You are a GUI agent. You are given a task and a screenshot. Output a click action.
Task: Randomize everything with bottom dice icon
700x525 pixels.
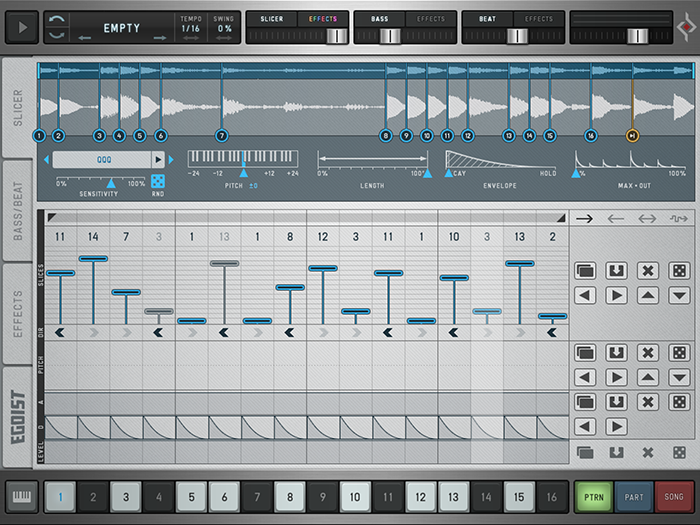pos(679,453)
